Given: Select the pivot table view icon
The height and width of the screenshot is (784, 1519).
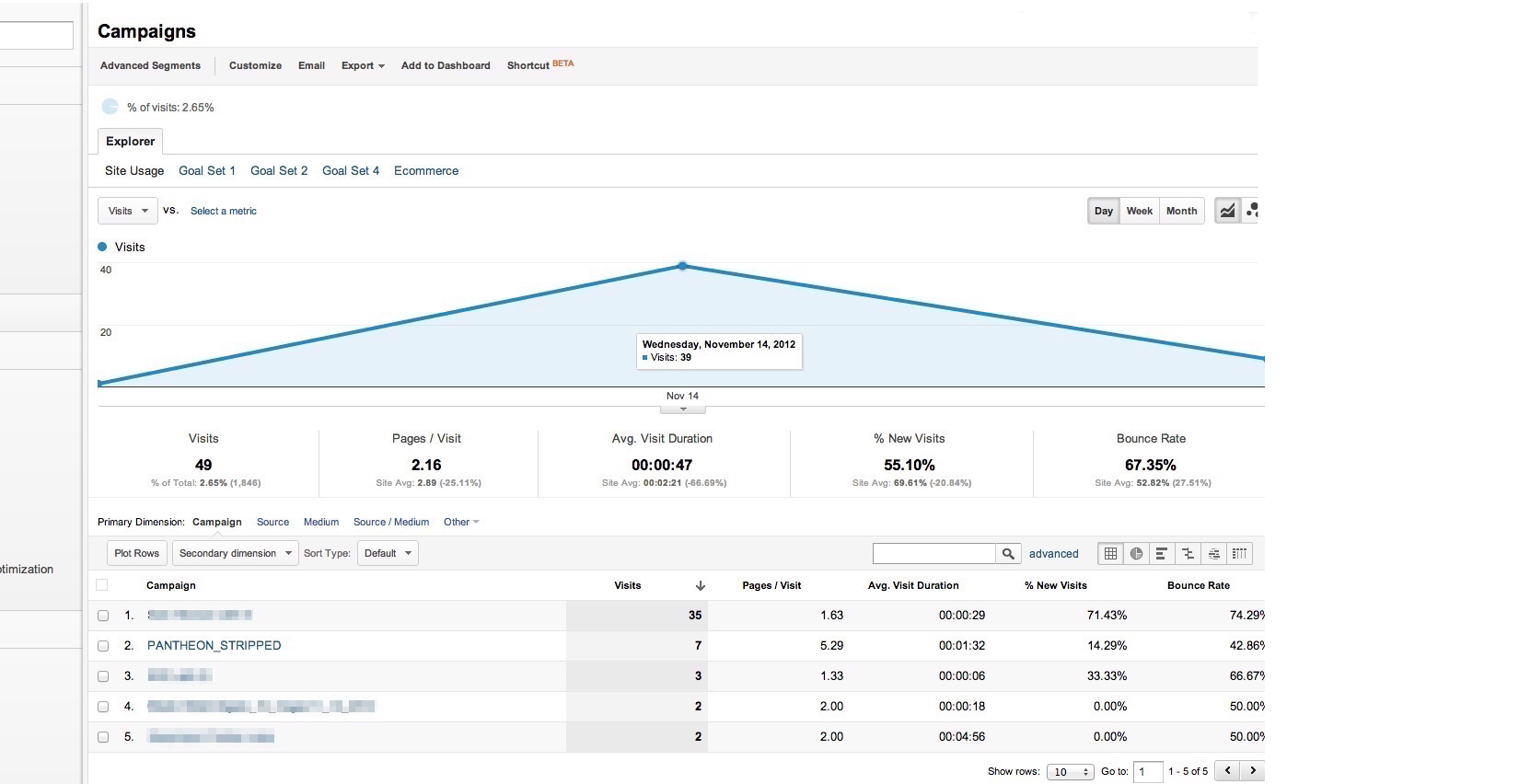Looking at the screenshot, I should point(1239,554).
